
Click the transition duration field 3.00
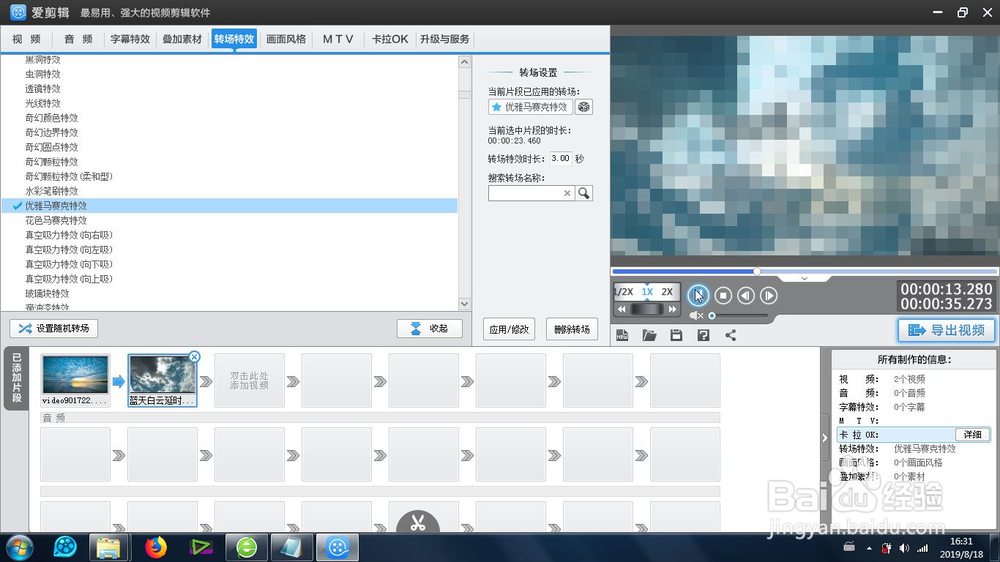pos(561,158)
